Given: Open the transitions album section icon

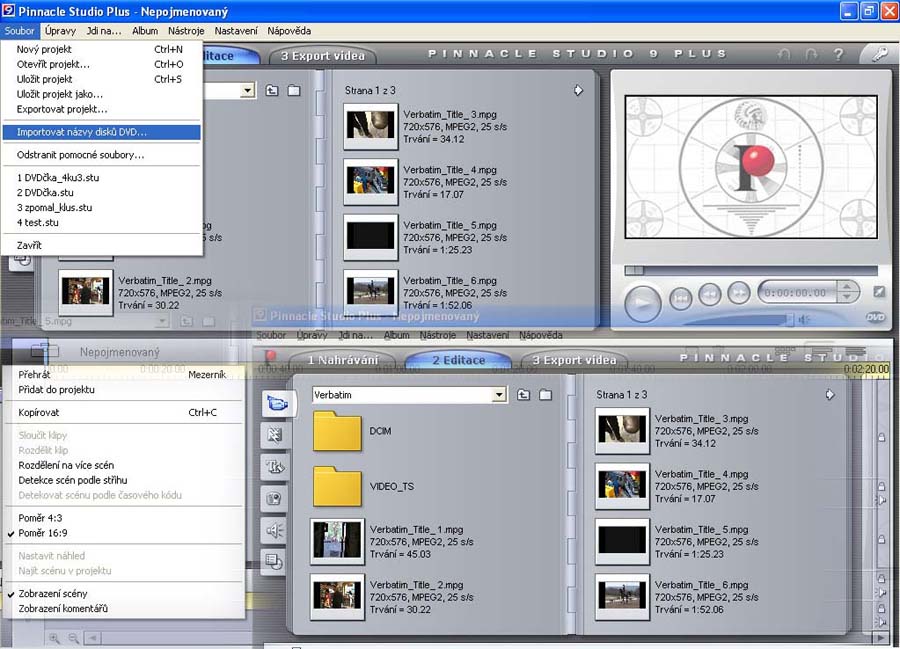Looking at the screenshot, I should [274, 434].
